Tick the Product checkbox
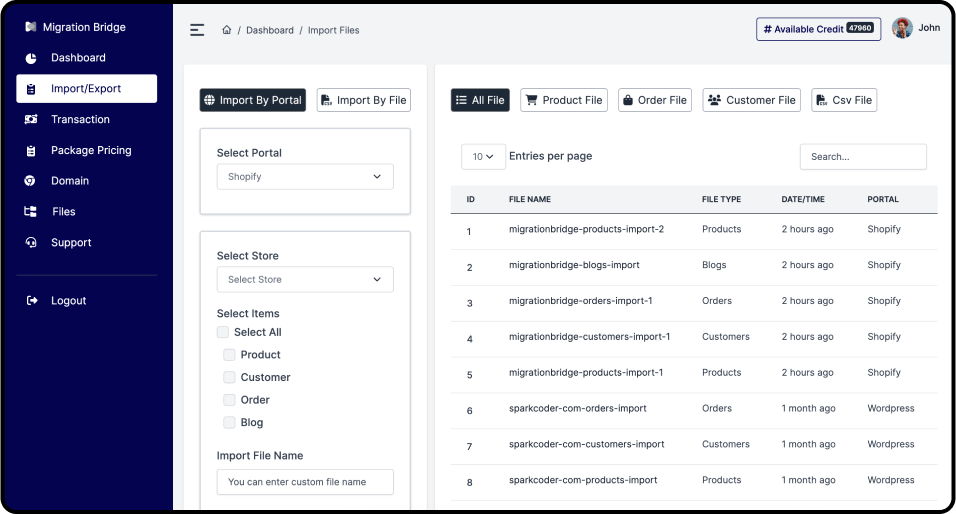 pyautogui.click(x=229, y=355)
